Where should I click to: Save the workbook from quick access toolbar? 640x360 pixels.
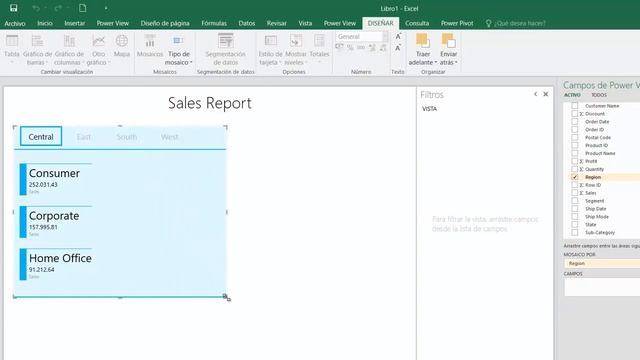[x=13, y=8]
